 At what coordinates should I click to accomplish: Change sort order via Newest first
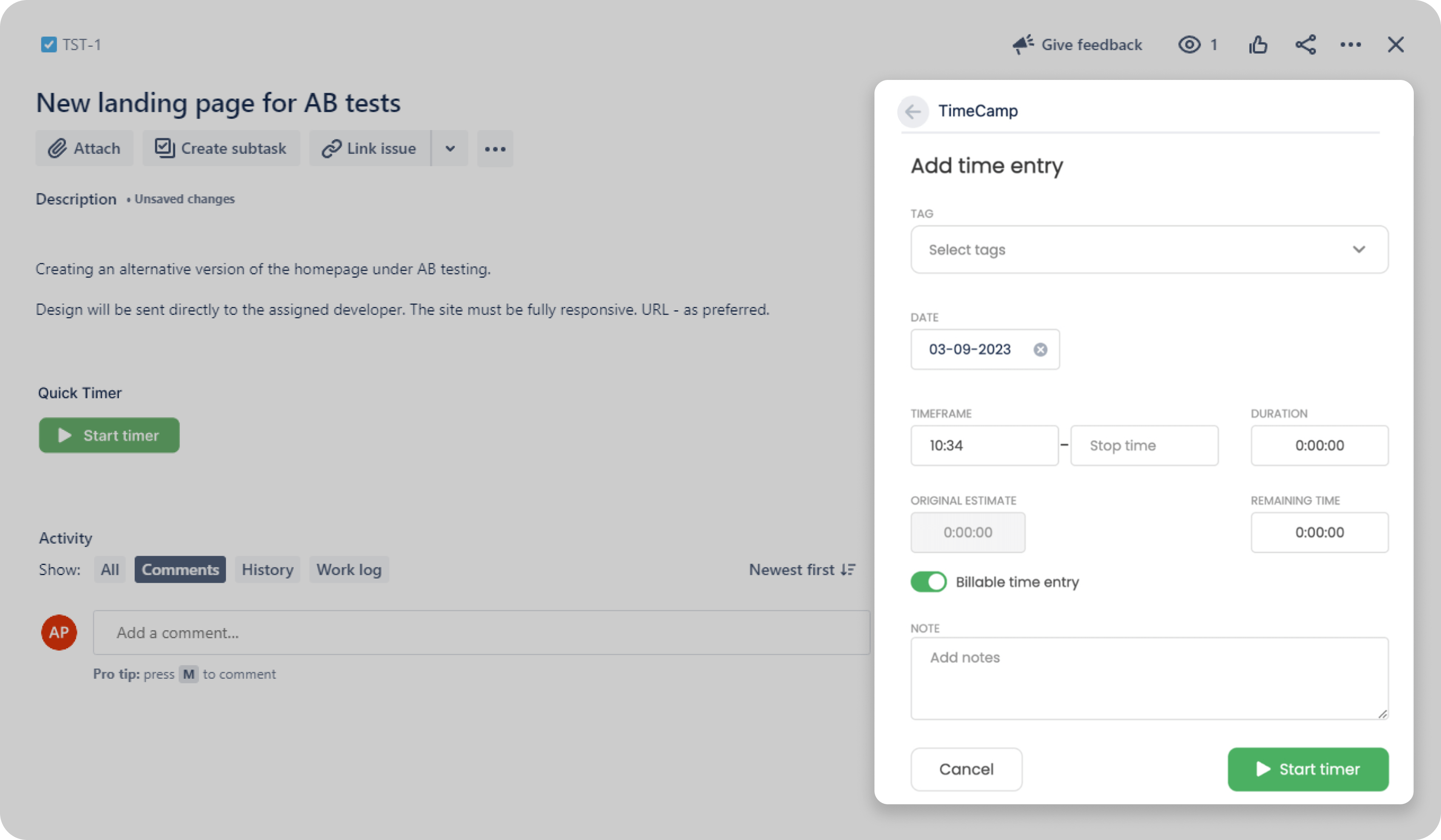[x=802, y=569]
